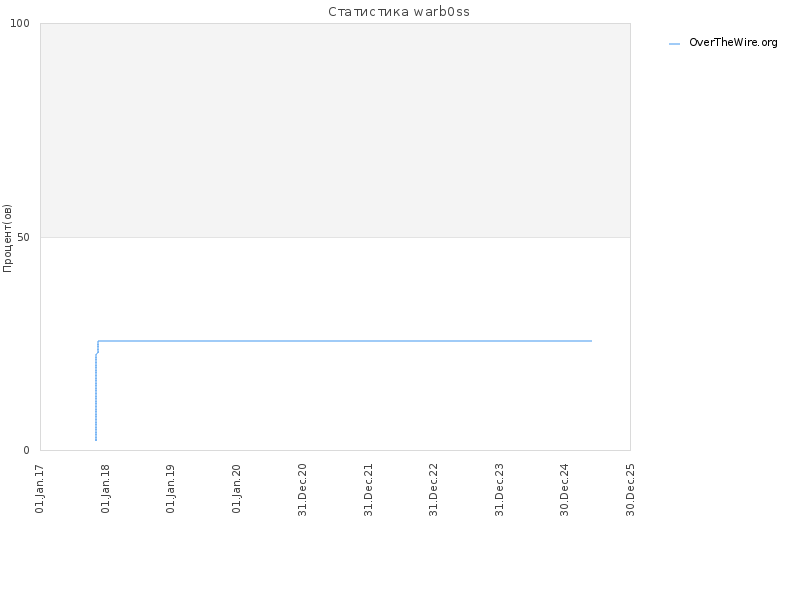This screenshot has width=800, height=600.
Task: Click the x-axis date 31.Dec.21
Action: click(x=368, y=490)
